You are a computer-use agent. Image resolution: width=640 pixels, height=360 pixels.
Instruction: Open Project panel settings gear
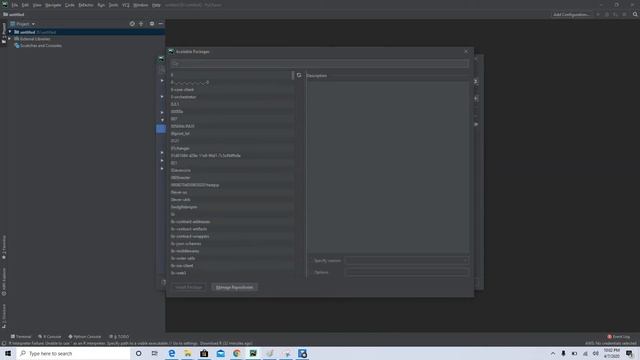[x=152, y=24]
